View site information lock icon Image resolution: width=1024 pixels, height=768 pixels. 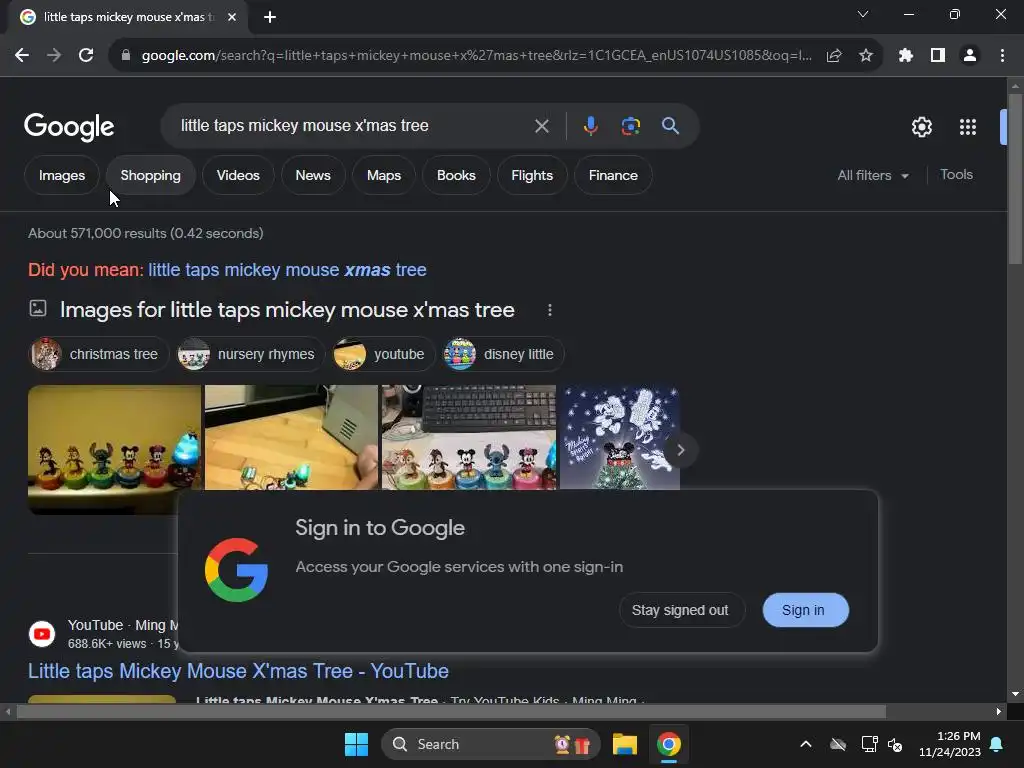(126, 56)
